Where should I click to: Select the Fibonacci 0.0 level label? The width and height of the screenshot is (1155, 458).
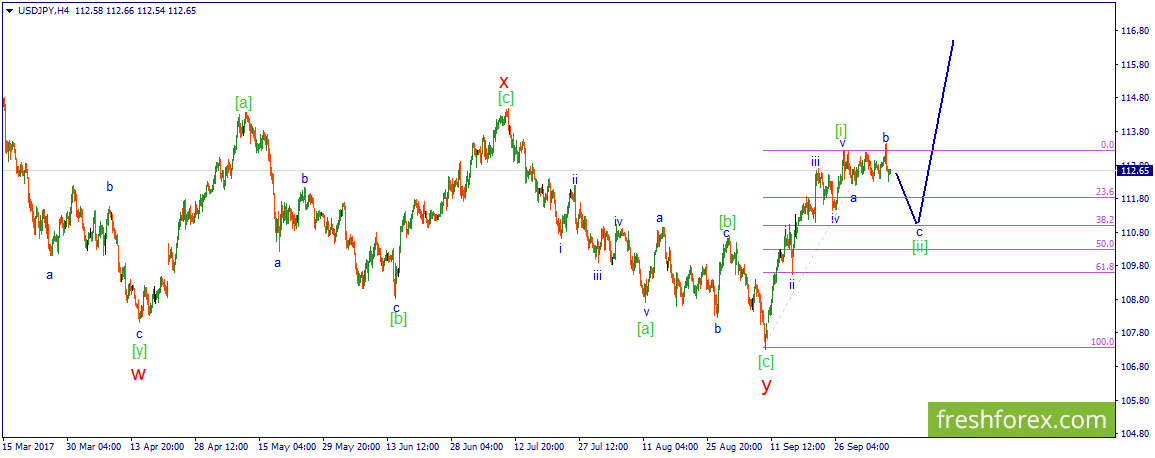1107,145
